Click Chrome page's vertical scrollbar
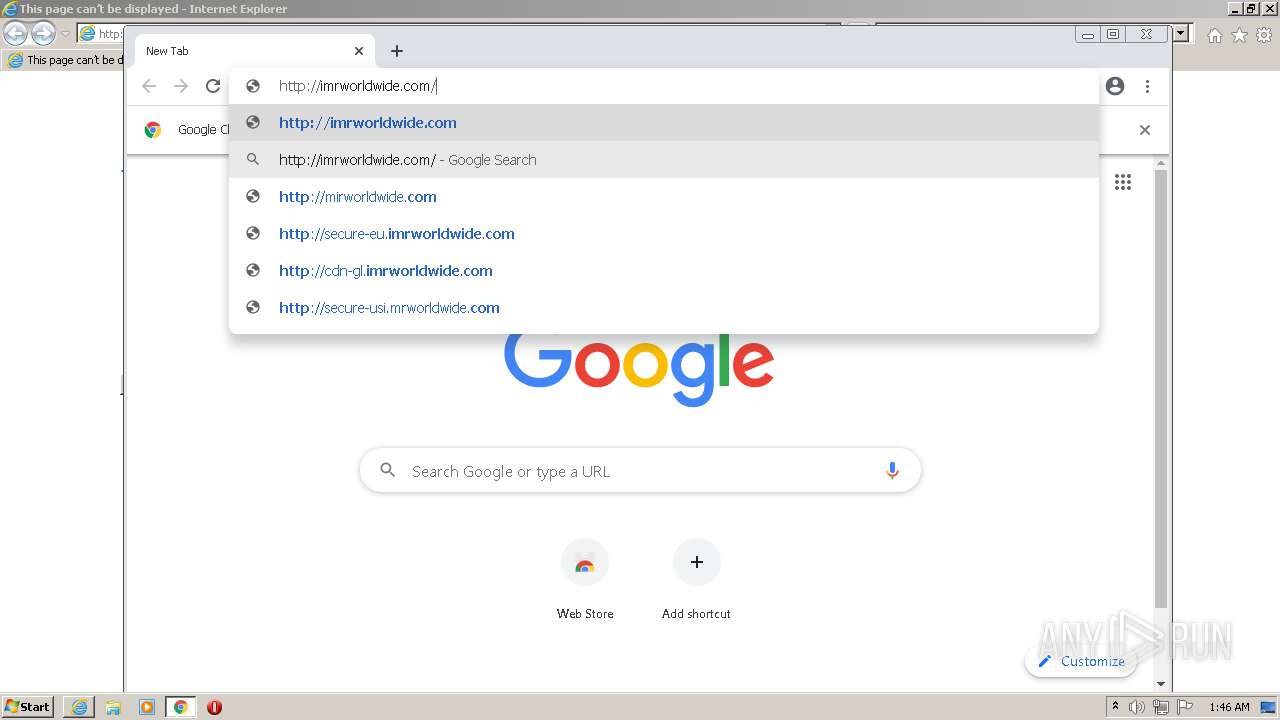 pos(1161,390)
